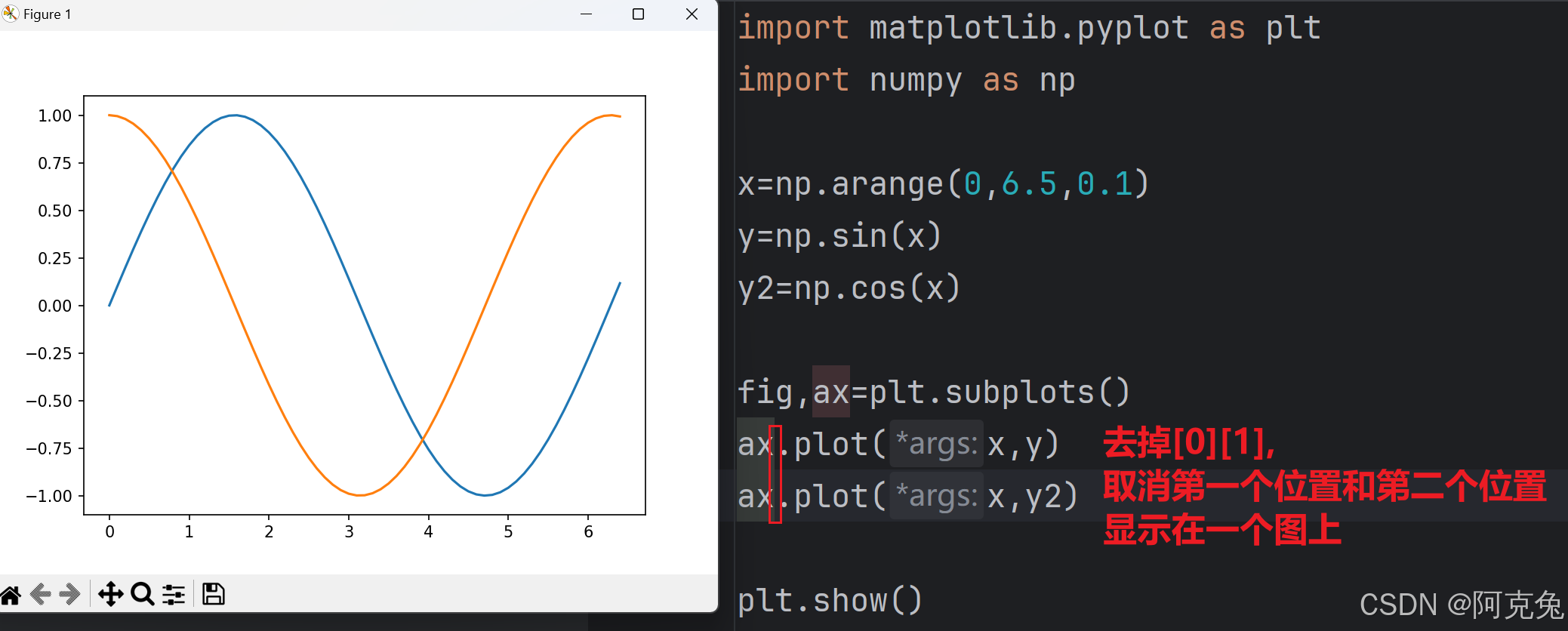Place cursor in y=np.sin(x) line
The width and height of the screenshot is (1568, 631).
pos(839,236)
